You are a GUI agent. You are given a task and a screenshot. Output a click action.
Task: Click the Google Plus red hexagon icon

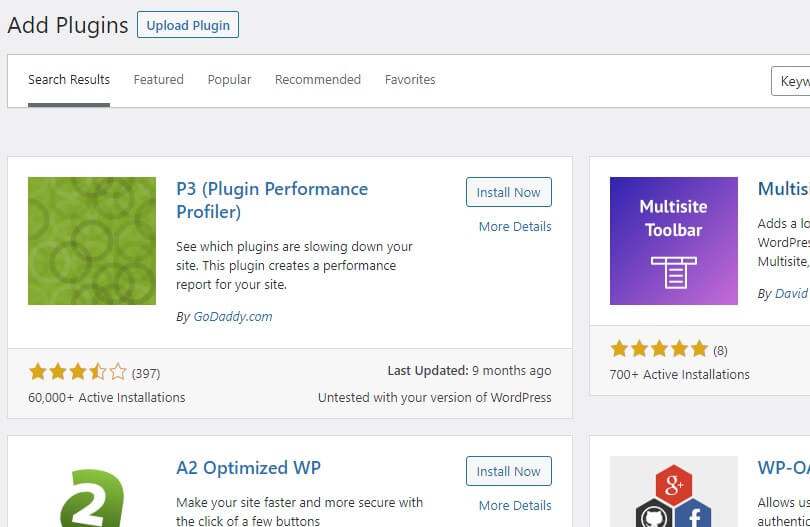pyautogui.click(x=674, y=485)
